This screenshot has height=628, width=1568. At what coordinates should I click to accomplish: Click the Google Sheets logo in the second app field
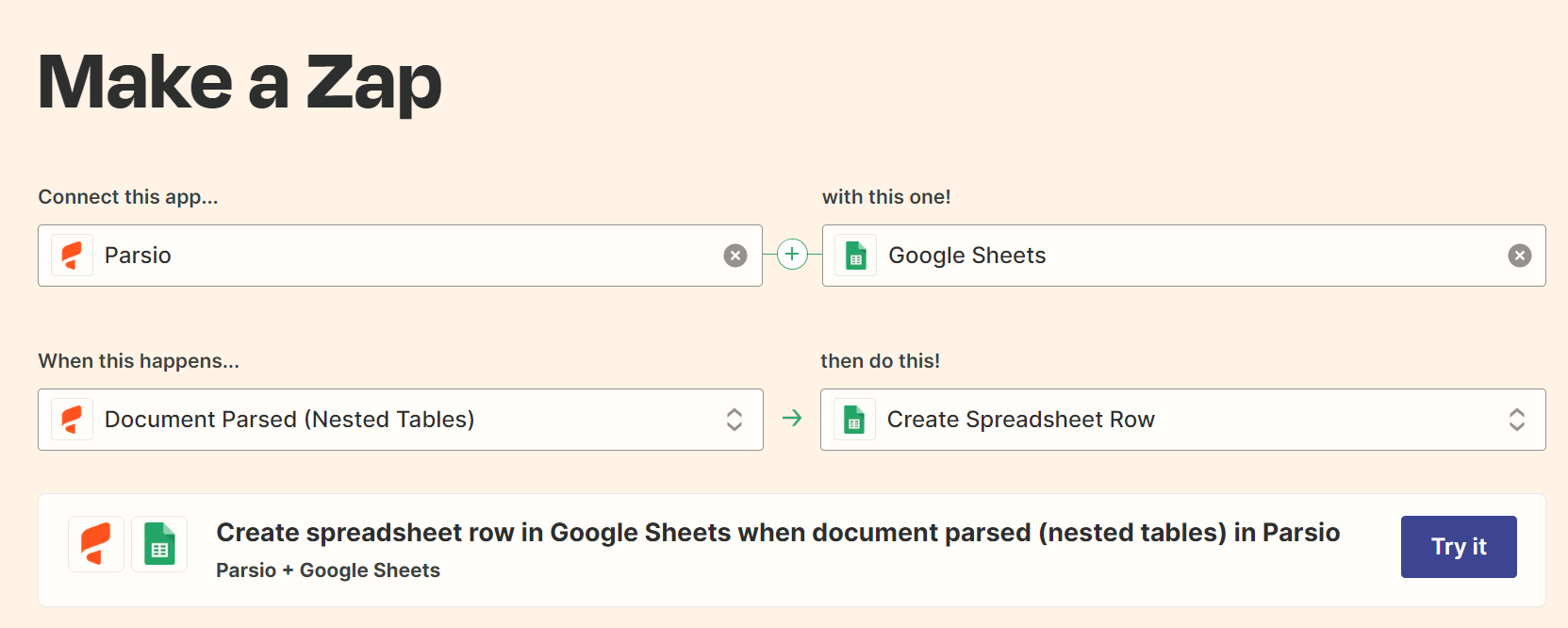(856, 256)
